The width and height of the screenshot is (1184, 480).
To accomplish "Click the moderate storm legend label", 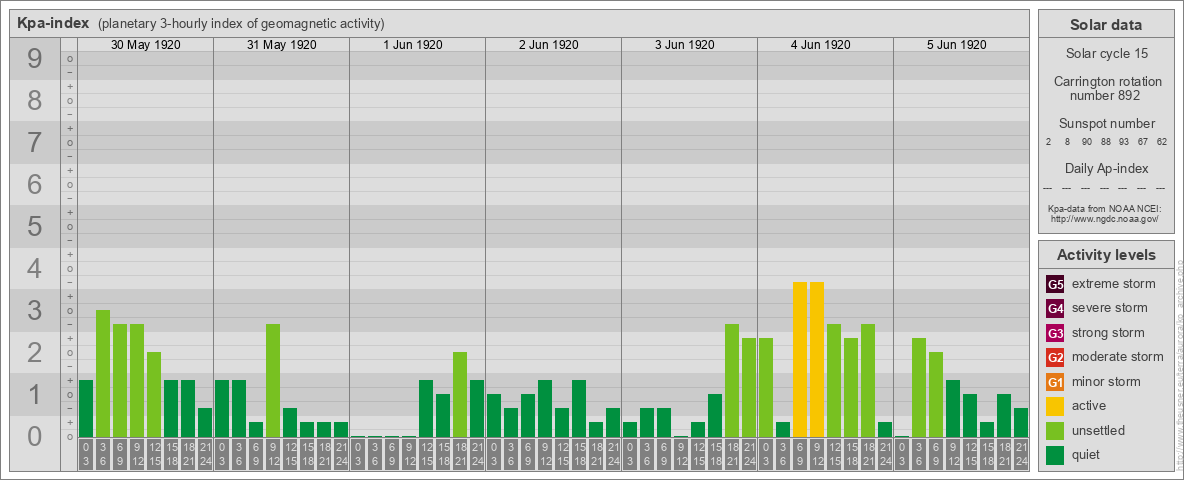I will click(x=1118, y=357).
